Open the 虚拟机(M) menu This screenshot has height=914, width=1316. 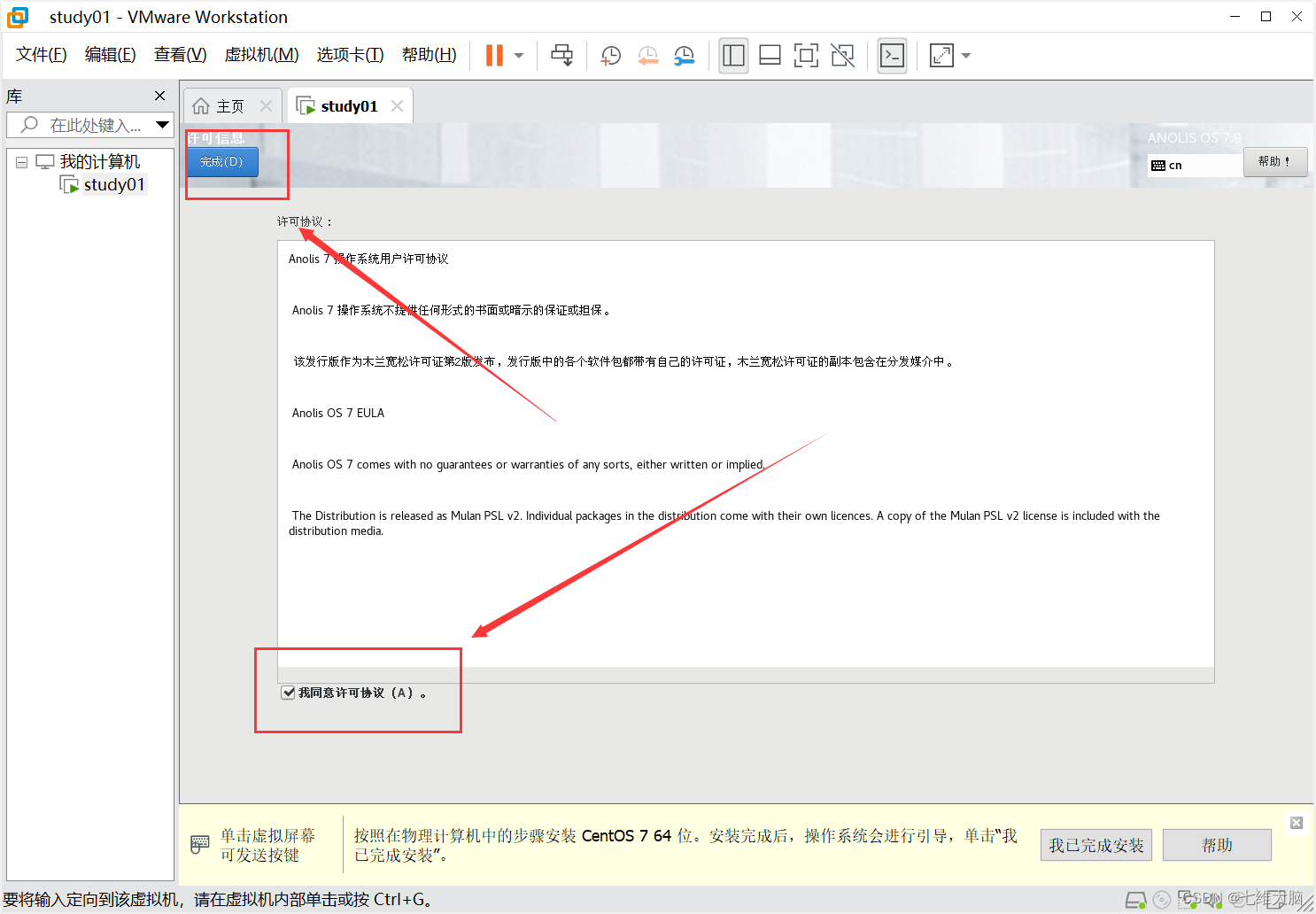tap(261, 55)
